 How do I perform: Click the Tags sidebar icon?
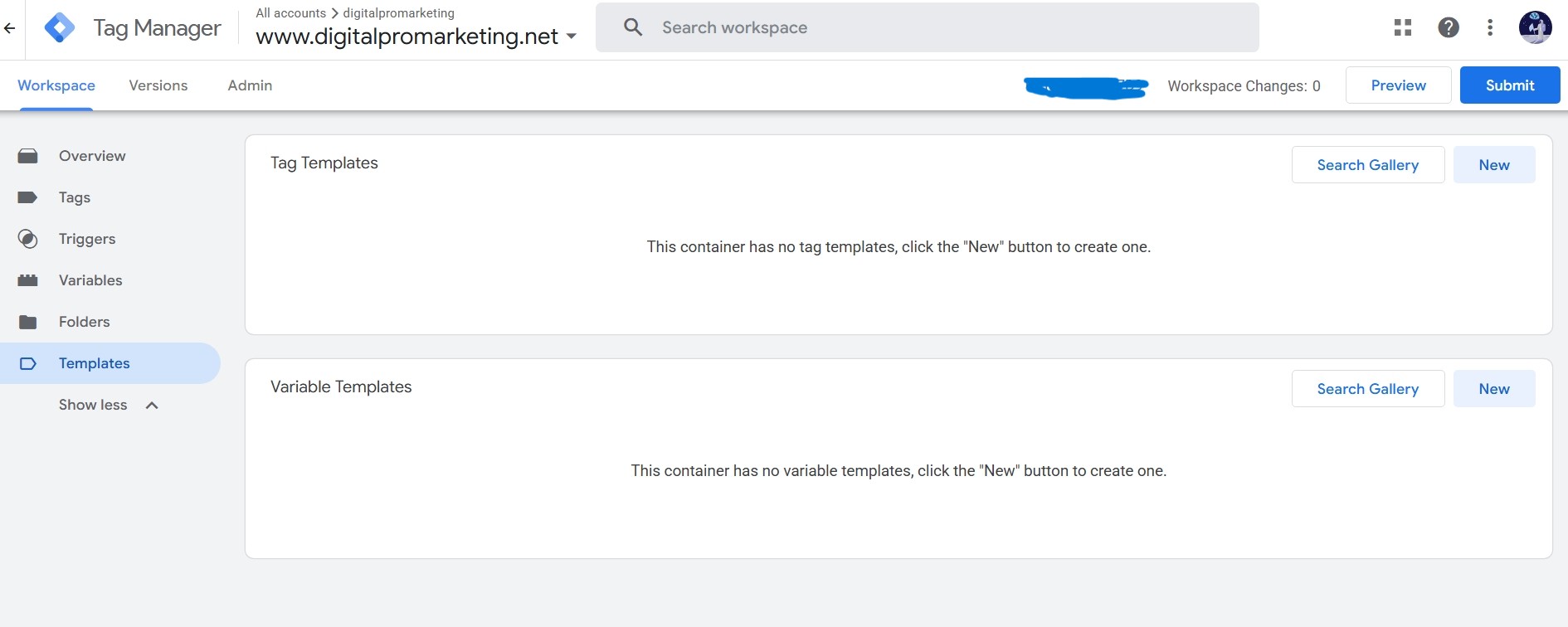pyautogui.click(x=28, y=197)
